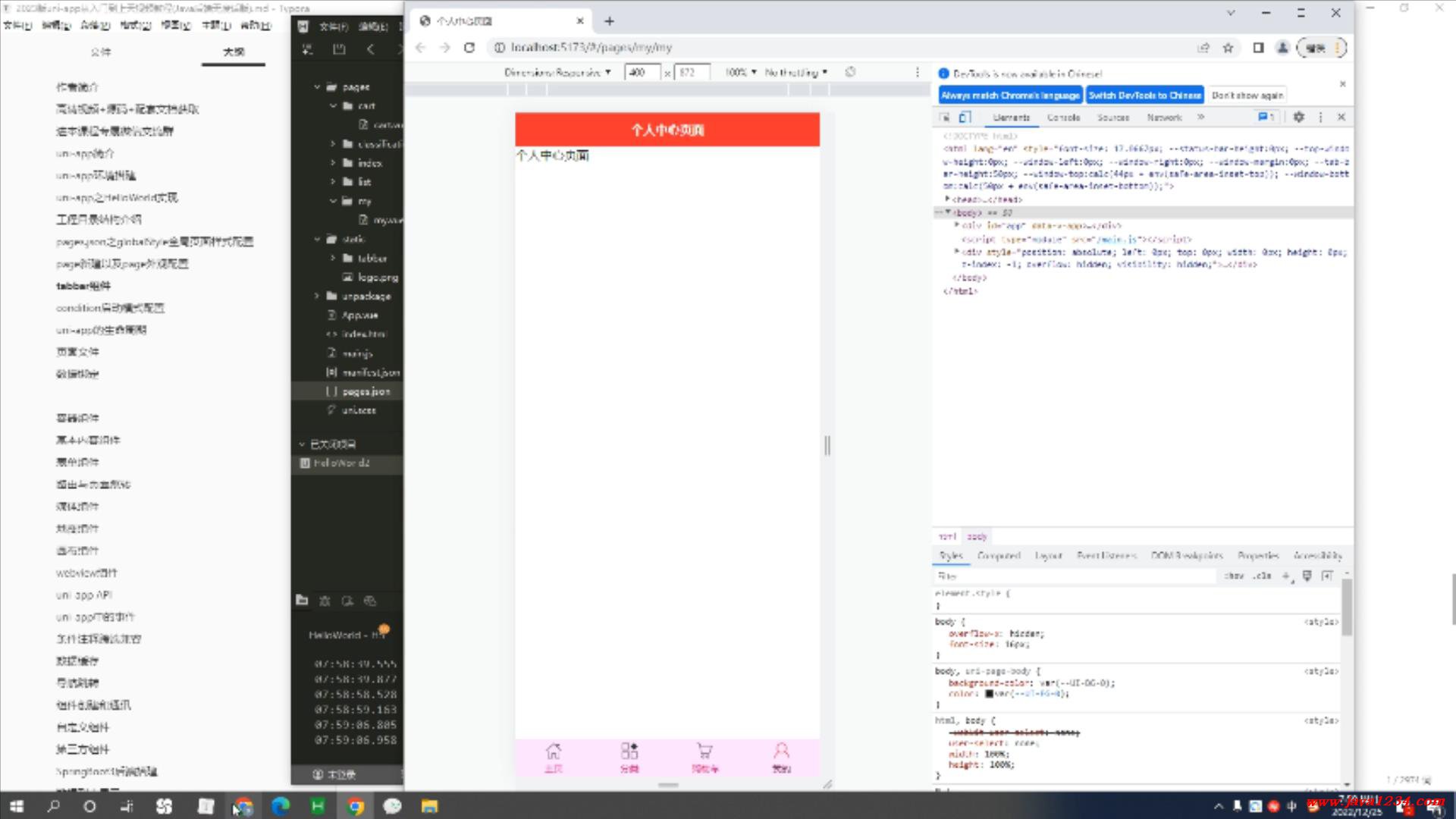Open rendering emulation paintbrush icon
Screen dimensions: 1456x819
(x=1307, y=576)
